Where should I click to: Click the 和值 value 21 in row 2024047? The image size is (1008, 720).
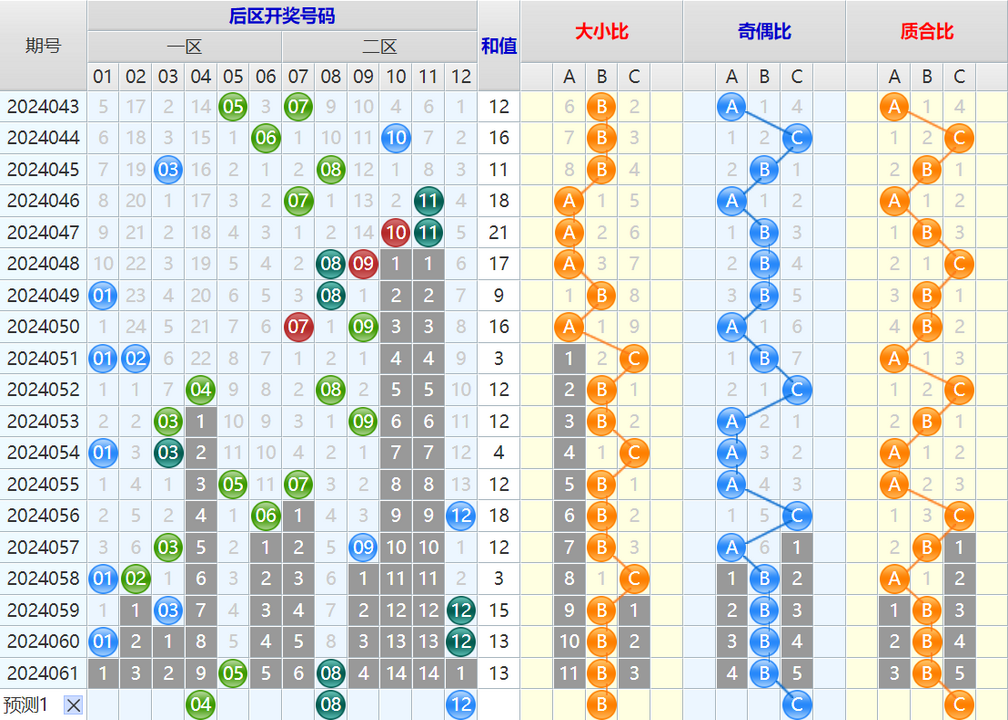click(499, 232)
